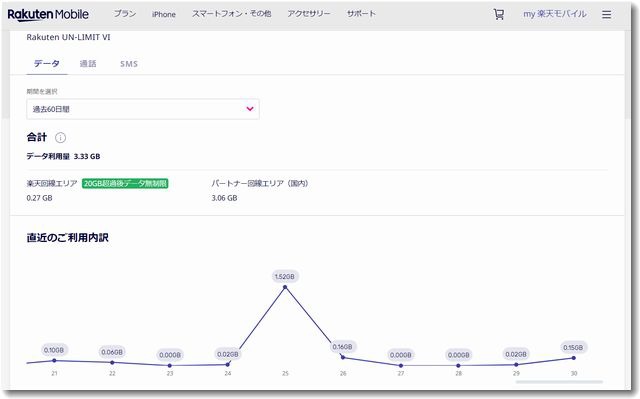Select the データ tab
640x399 pixels.
[x=47, y=64]
